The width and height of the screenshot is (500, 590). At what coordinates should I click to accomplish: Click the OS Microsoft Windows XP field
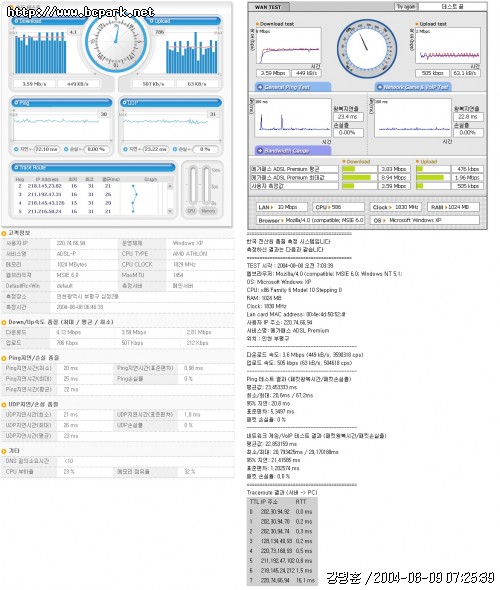coord(424,220)
